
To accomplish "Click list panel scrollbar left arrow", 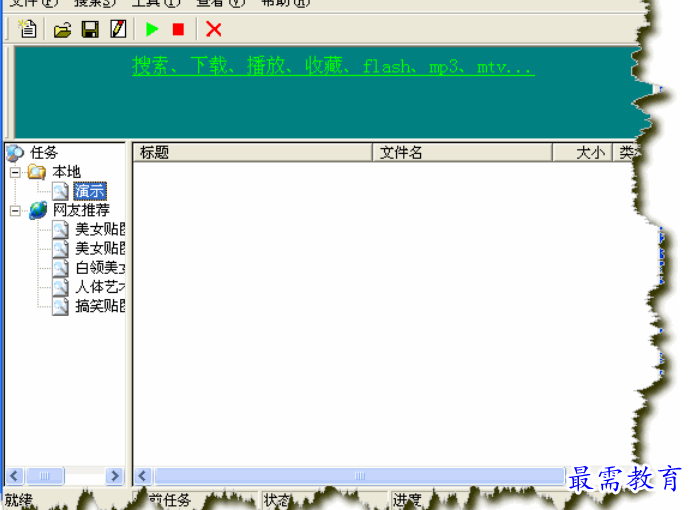I will 143,476.
